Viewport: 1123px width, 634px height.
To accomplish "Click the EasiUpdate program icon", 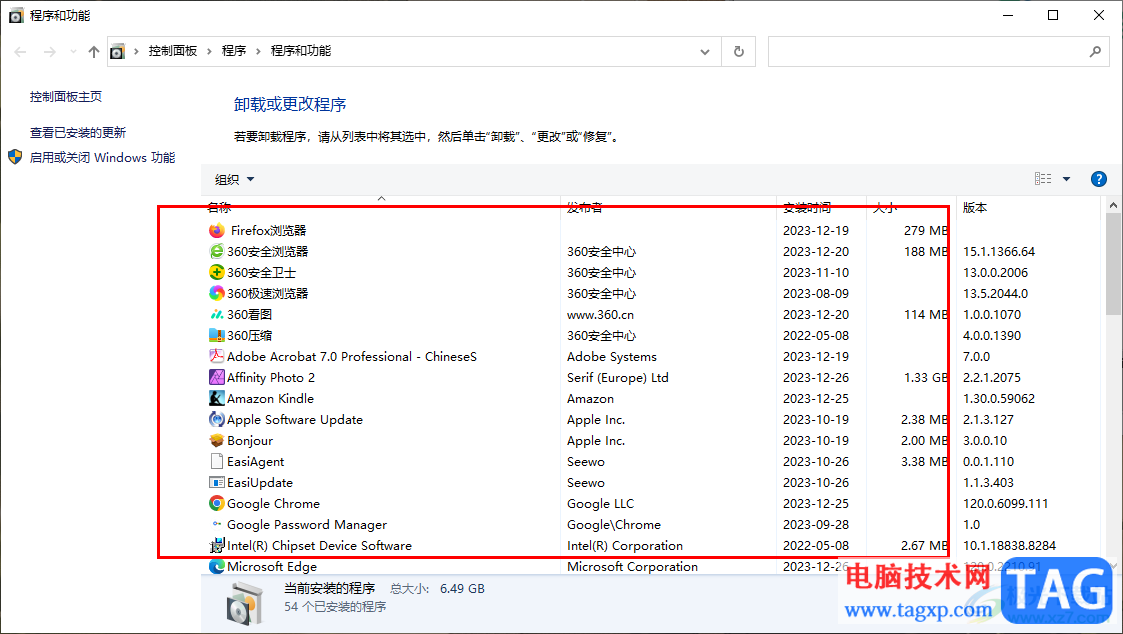I will click(216, 482).
